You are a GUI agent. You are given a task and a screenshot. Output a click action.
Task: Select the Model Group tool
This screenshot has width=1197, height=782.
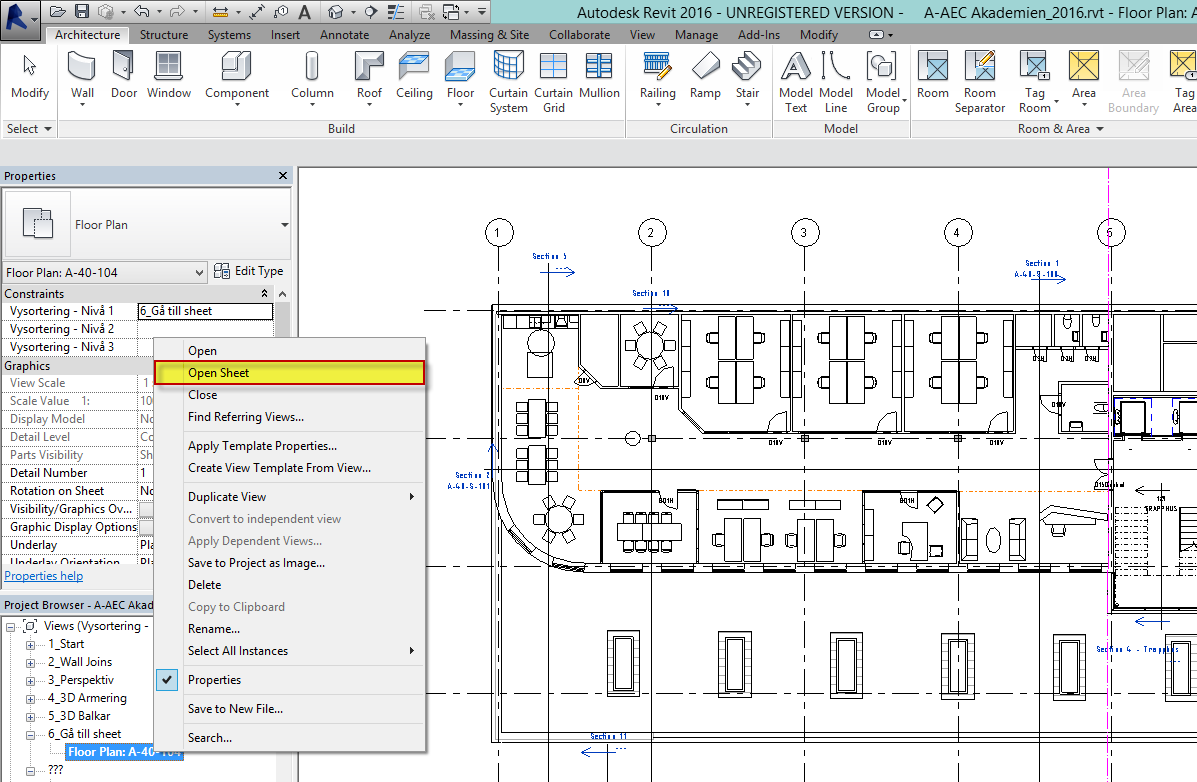point(883,82)
